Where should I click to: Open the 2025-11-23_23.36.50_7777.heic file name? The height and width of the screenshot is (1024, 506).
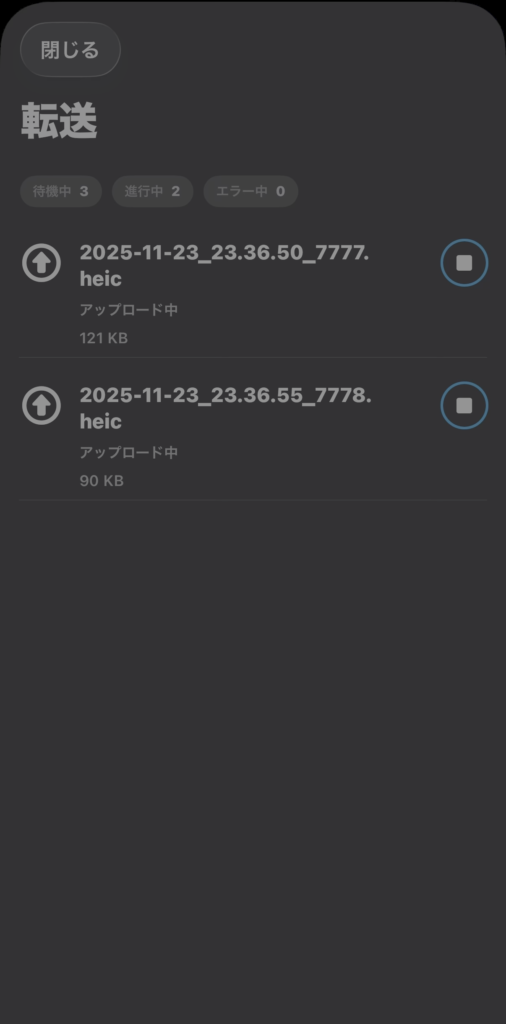[x=224, y=265]
